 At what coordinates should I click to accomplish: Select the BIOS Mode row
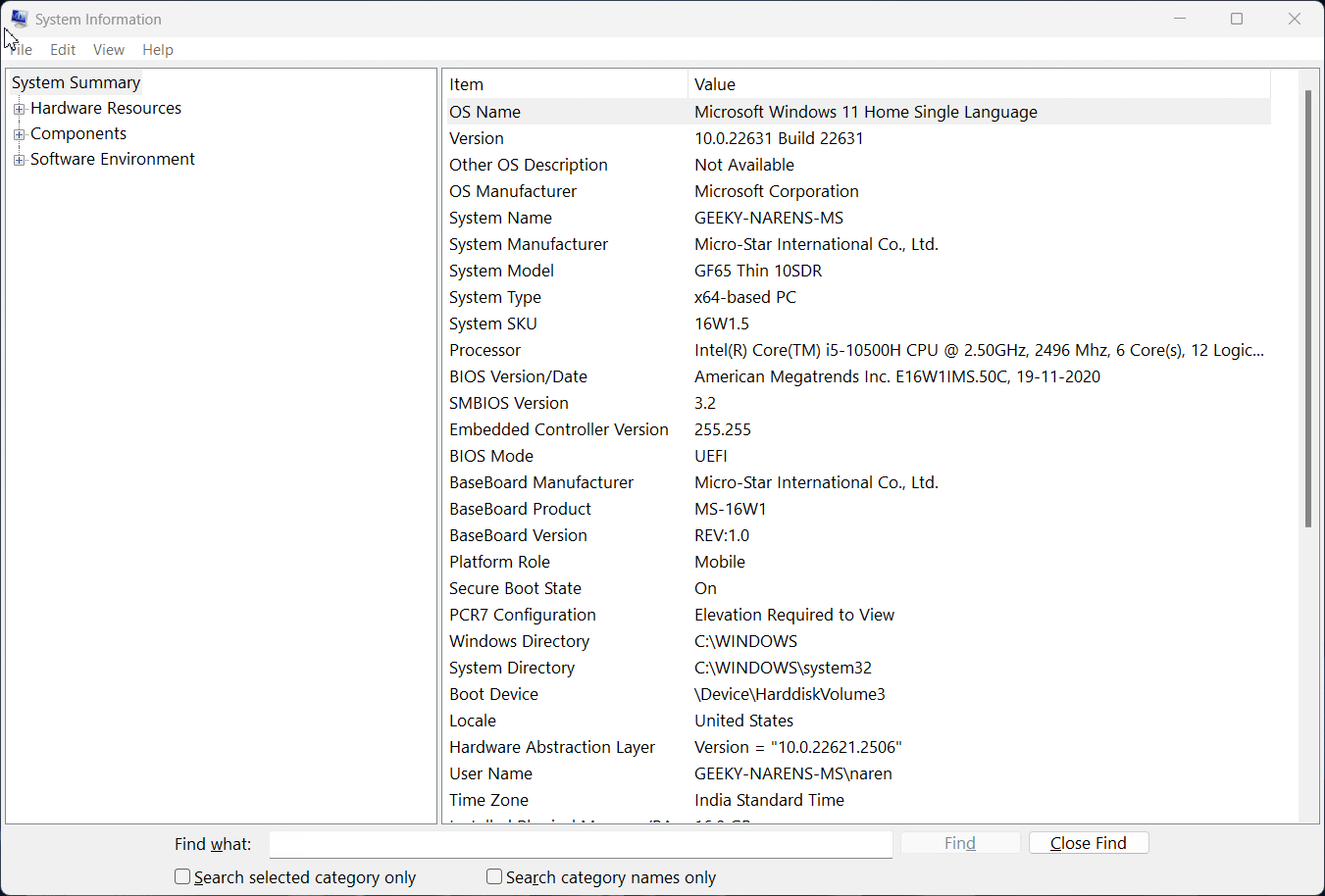(x=858, y=456)
